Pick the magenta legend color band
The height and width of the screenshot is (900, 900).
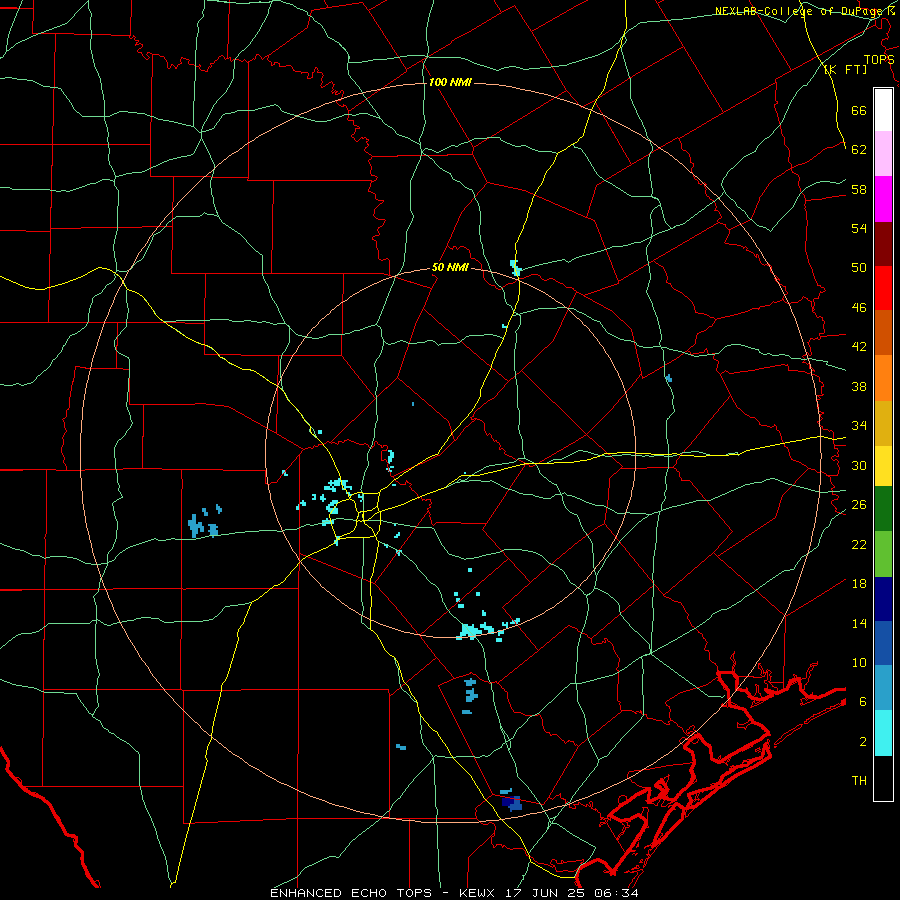point(883,199)
